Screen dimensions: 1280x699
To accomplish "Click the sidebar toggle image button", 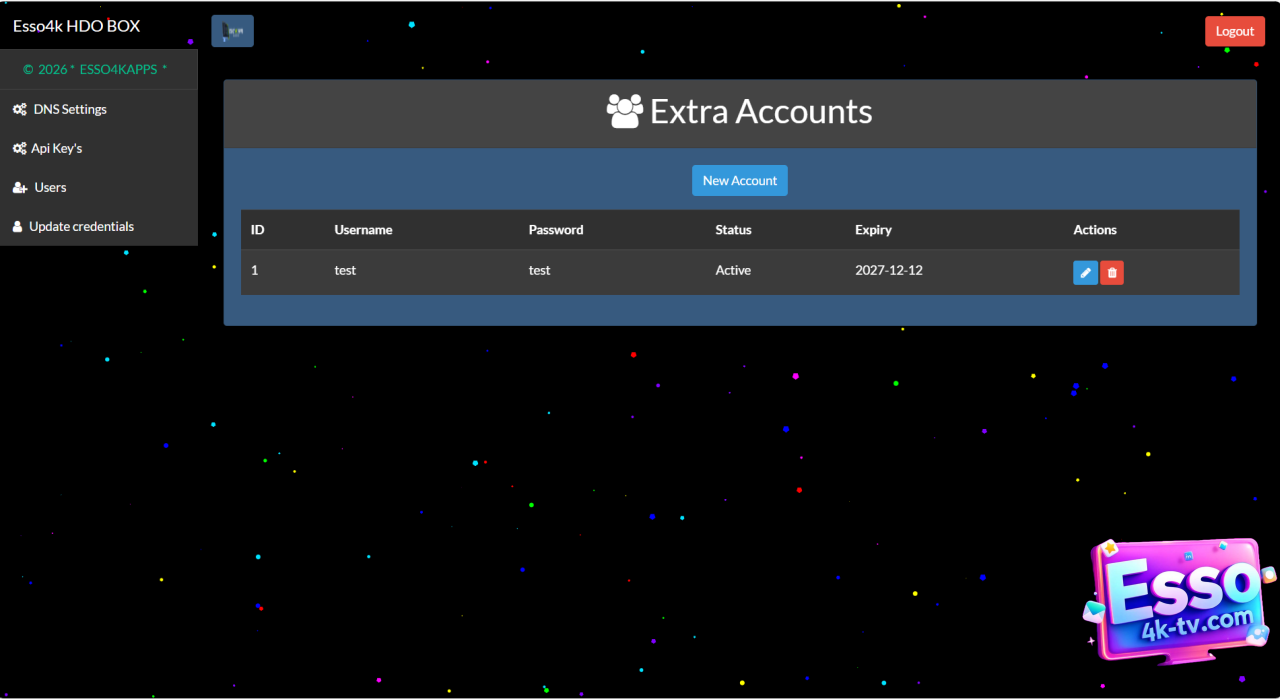I will (x=232, y=31).
